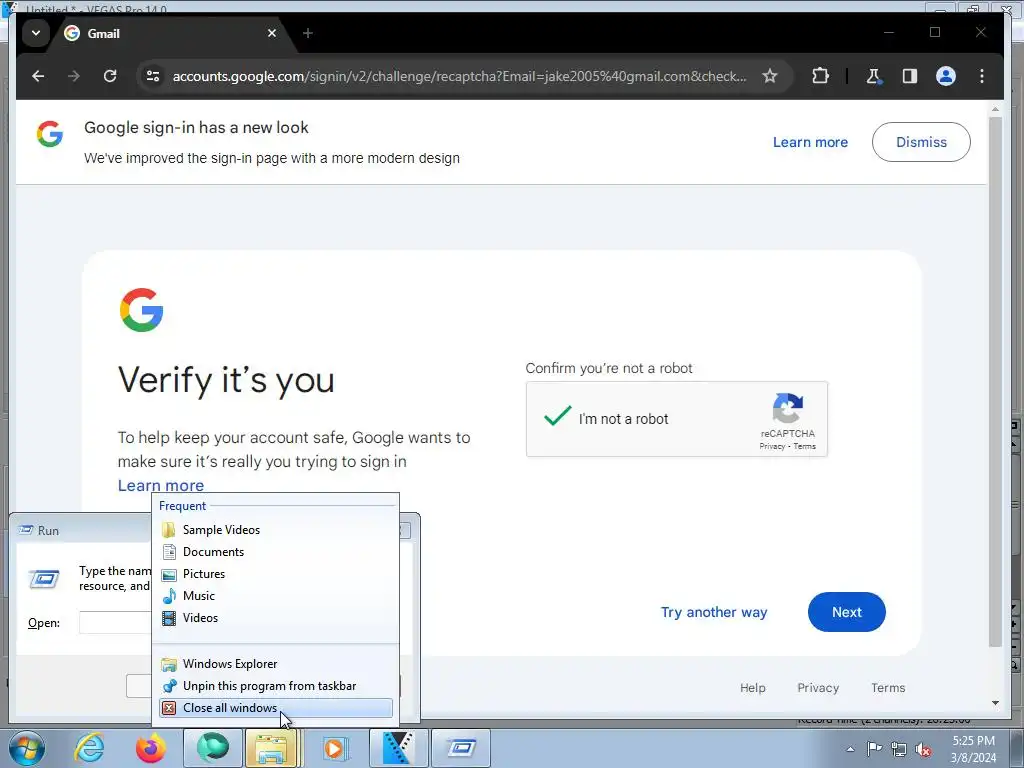Open Pictures from the jump list

276,574
